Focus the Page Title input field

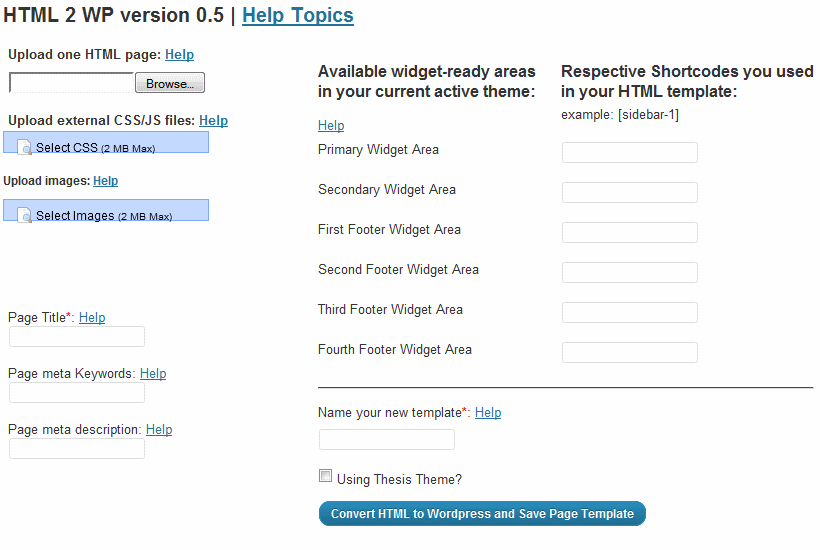tap(77, 337)
